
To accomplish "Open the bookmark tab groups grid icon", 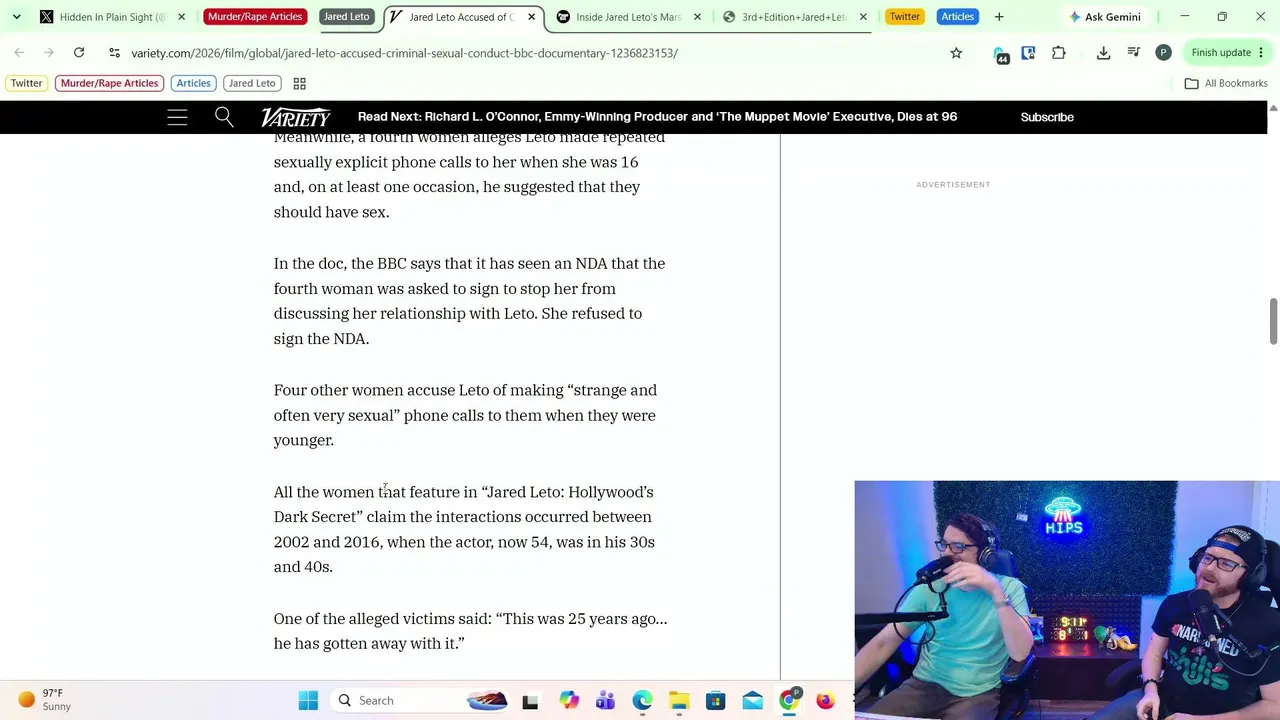I will [299, 84].
